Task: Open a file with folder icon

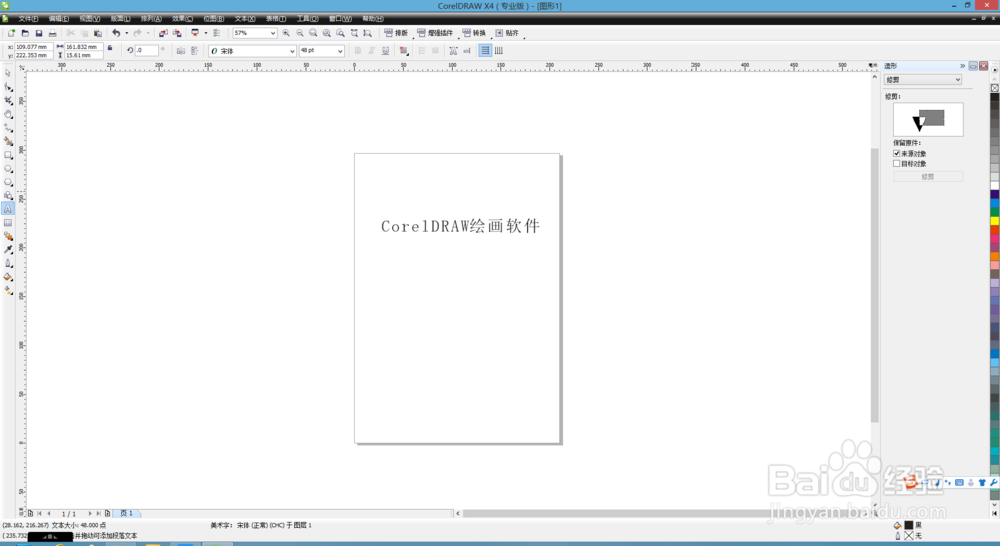Action: tap(26, 33)
